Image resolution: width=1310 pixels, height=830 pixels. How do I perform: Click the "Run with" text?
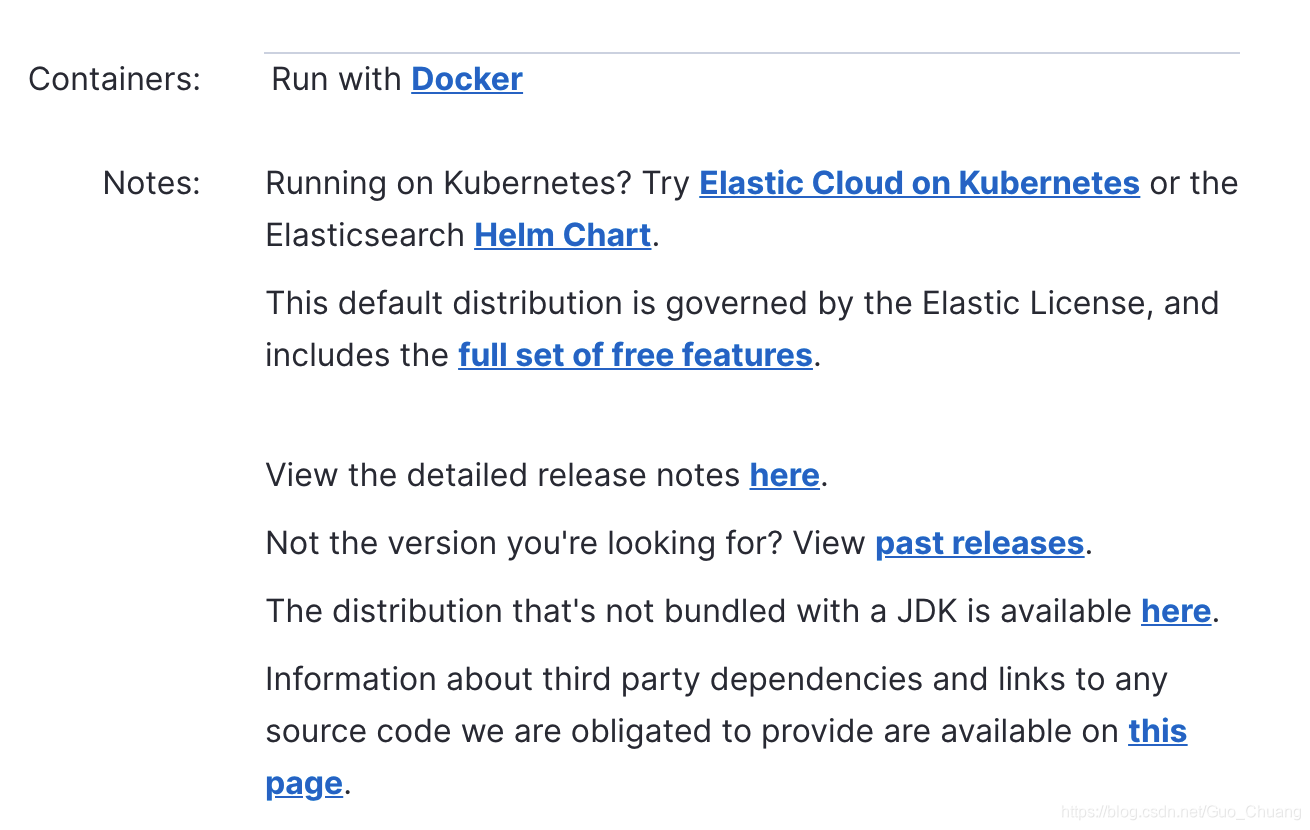(x=337, y=79)
